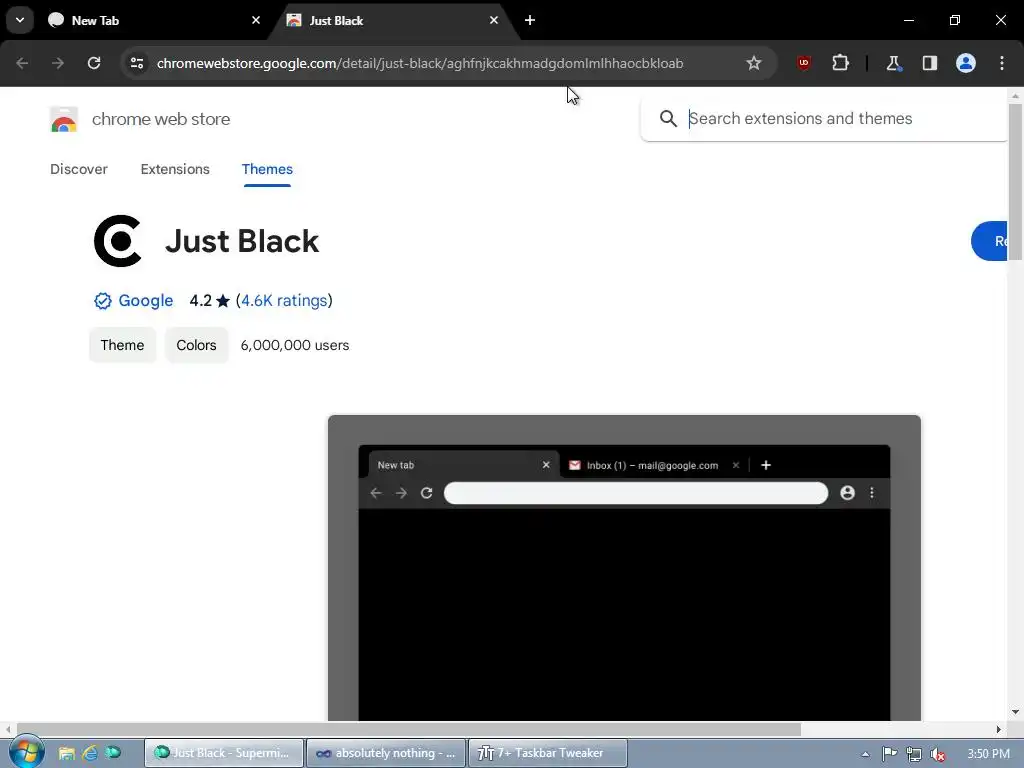Switch to 7+ Taskbar Tweaker window
Image resolution: width=1024 pixels, height=768 pixels.
(x=548, y=753)
